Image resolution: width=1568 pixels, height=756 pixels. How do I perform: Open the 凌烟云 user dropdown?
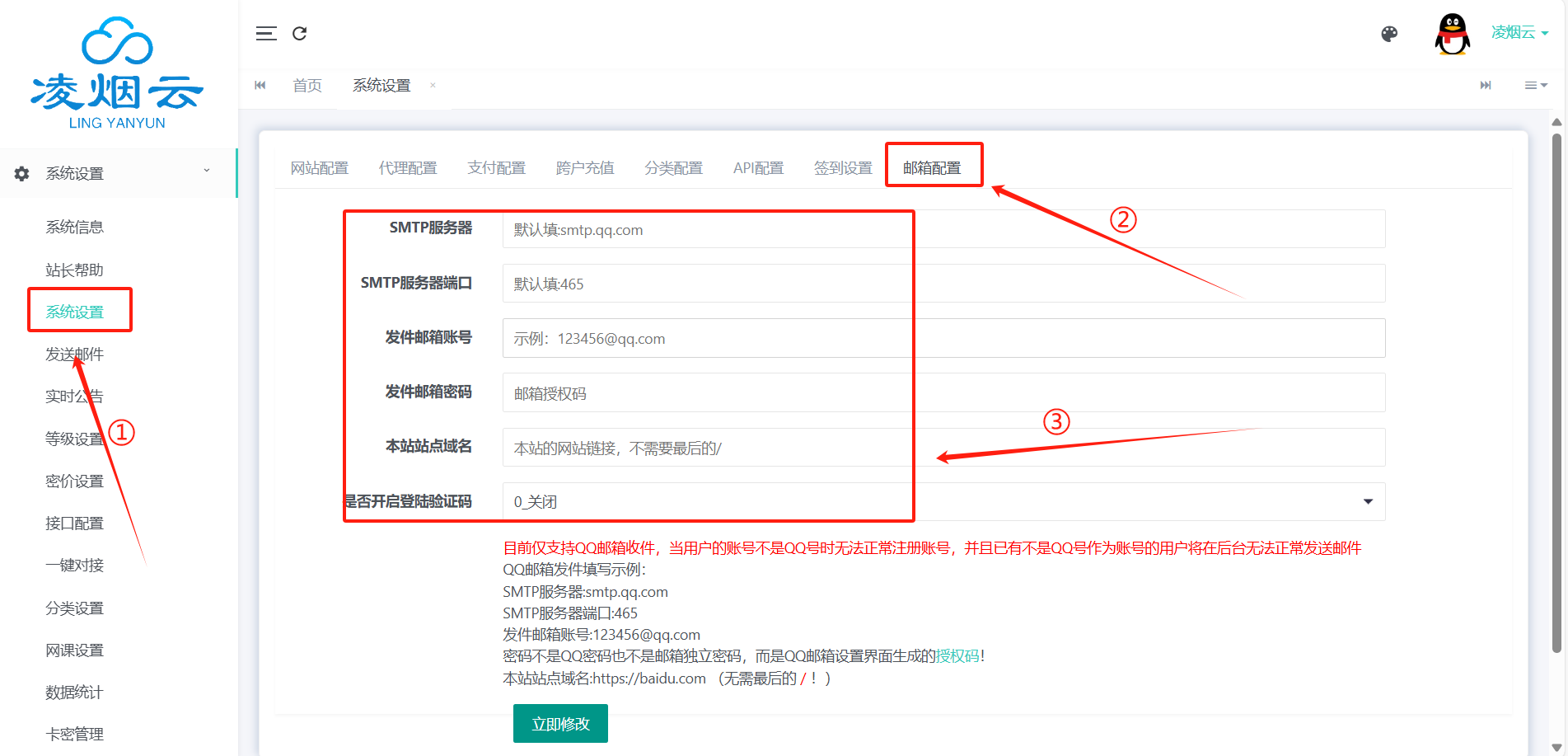pos(1519,33)
